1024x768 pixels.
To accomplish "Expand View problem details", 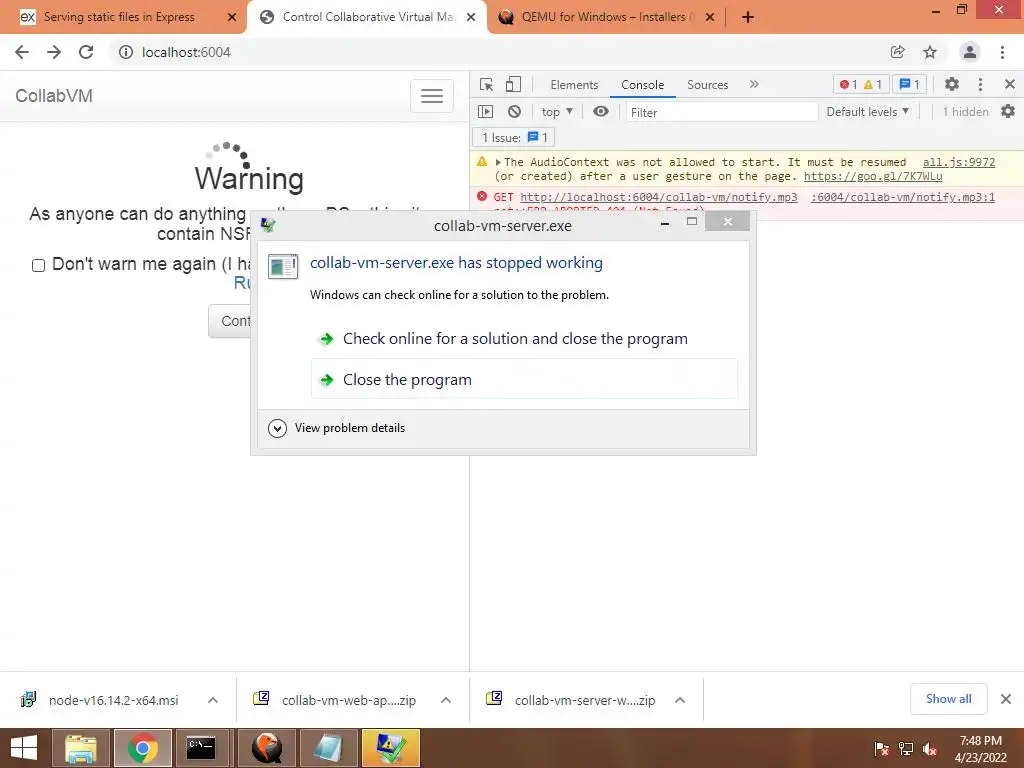I will click(336, 428).
